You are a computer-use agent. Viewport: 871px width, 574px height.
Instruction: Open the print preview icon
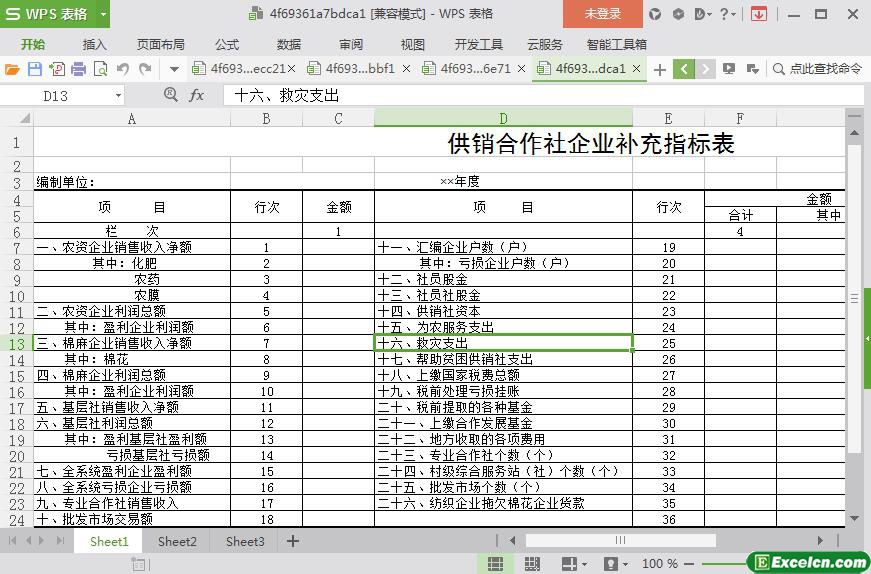pos(101,69)
